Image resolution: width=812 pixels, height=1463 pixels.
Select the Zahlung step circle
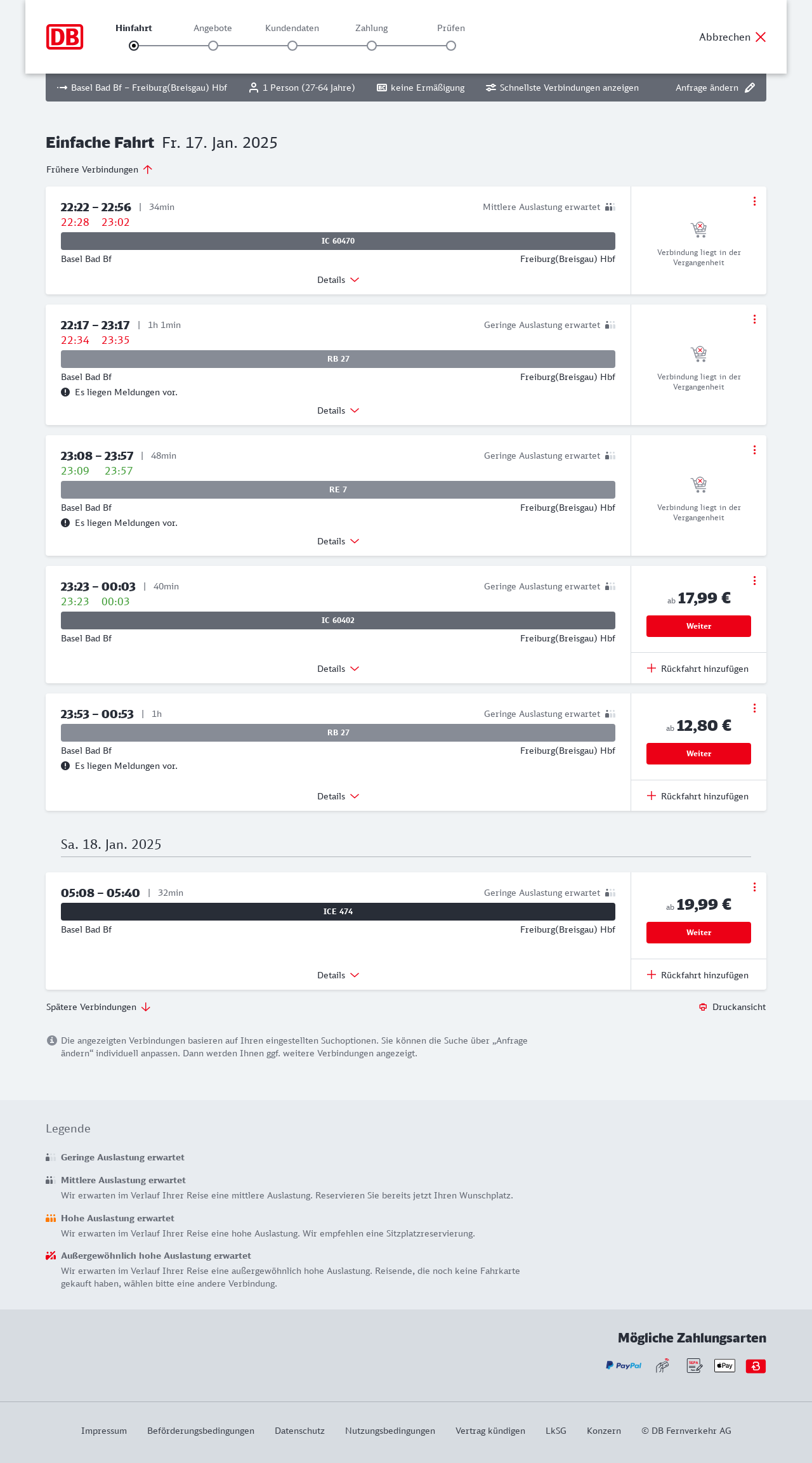pos(372,46)
